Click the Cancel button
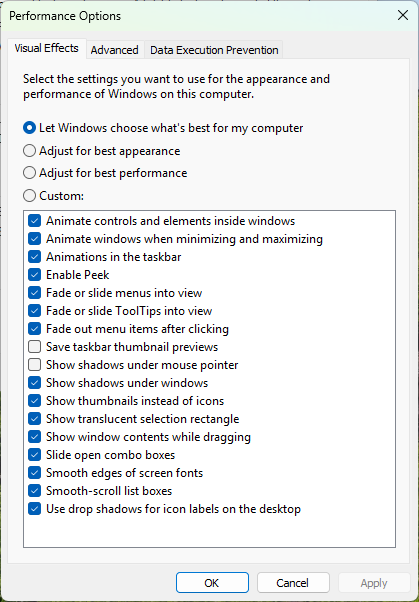Image resolution: width=419 pixels, height=602 pixels. click(293, 583)
